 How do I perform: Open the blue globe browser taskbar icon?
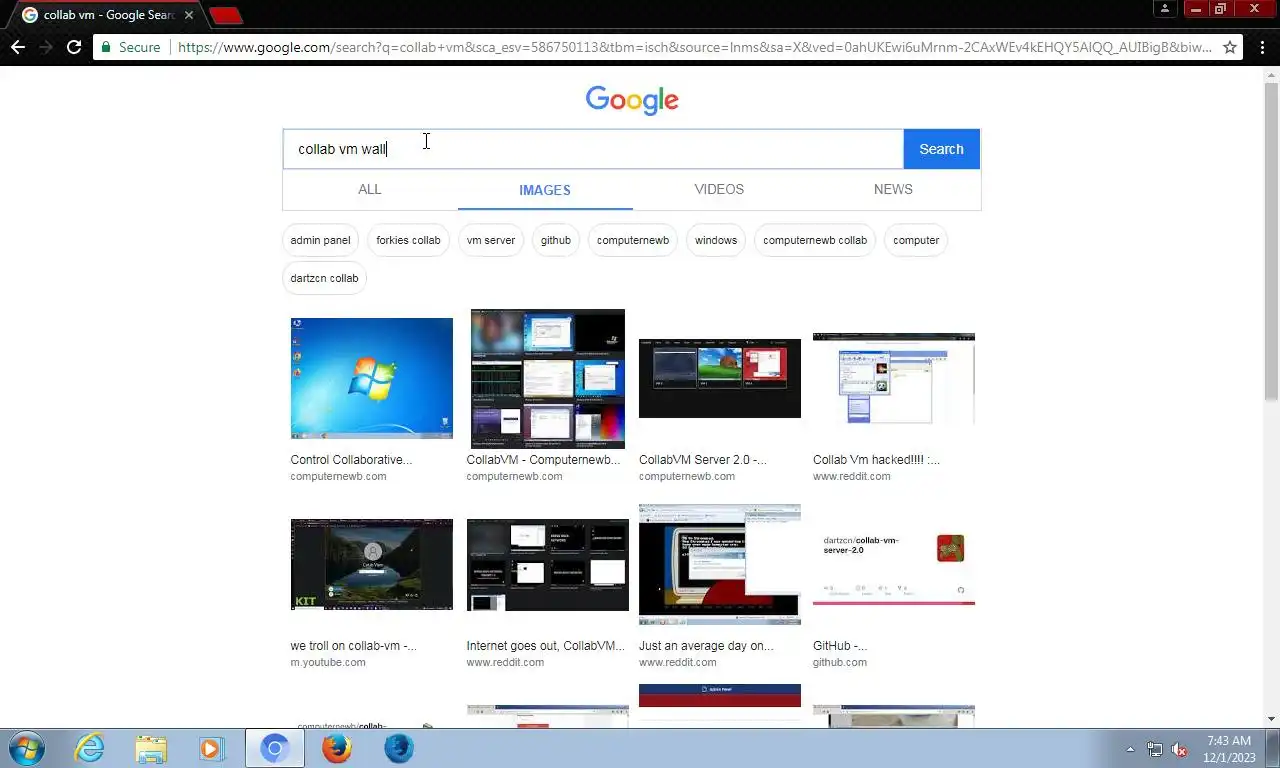click(398, 748)
